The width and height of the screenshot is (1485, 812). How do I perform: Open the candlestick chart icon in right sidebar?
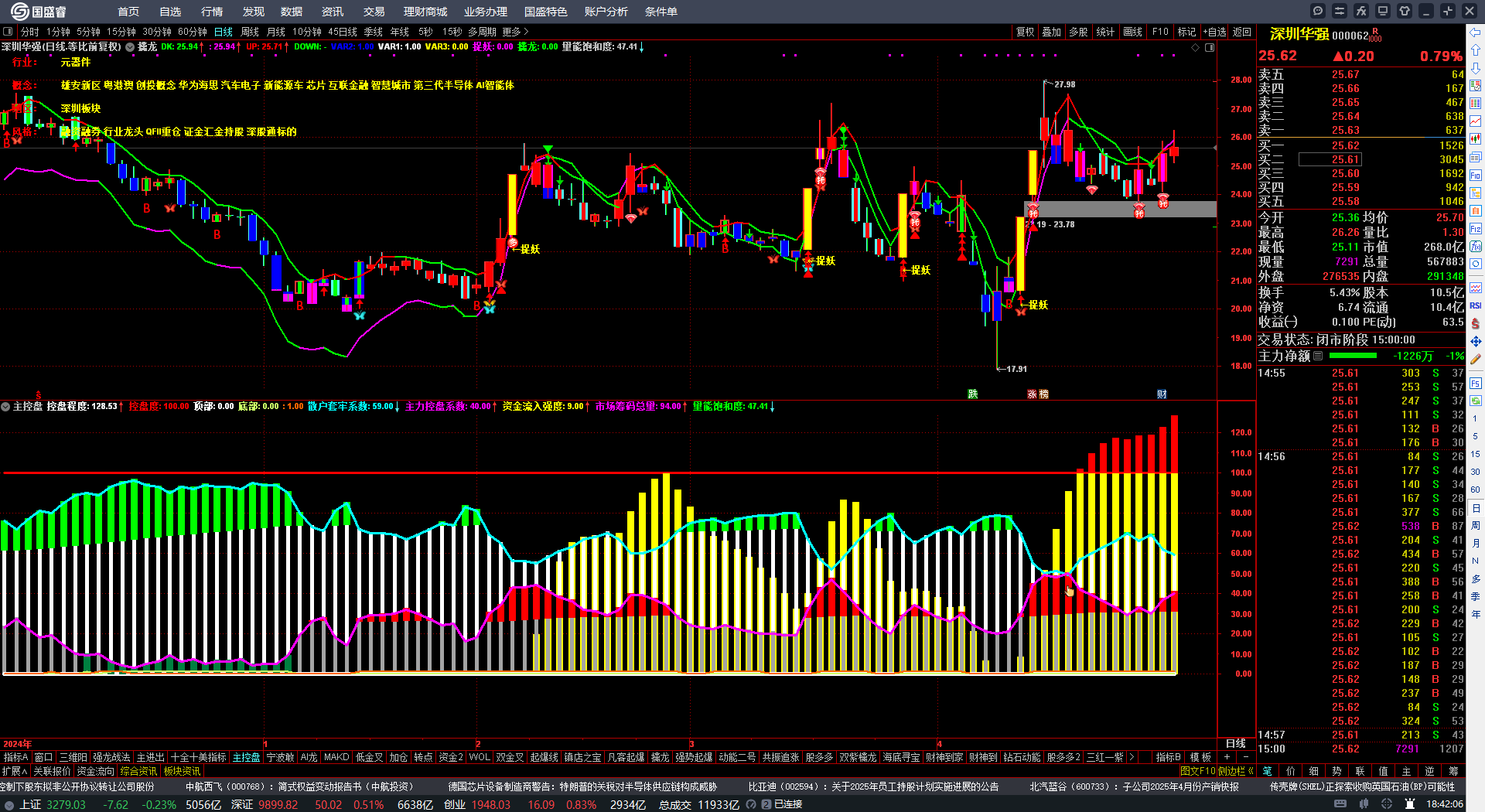(1476, 139)
